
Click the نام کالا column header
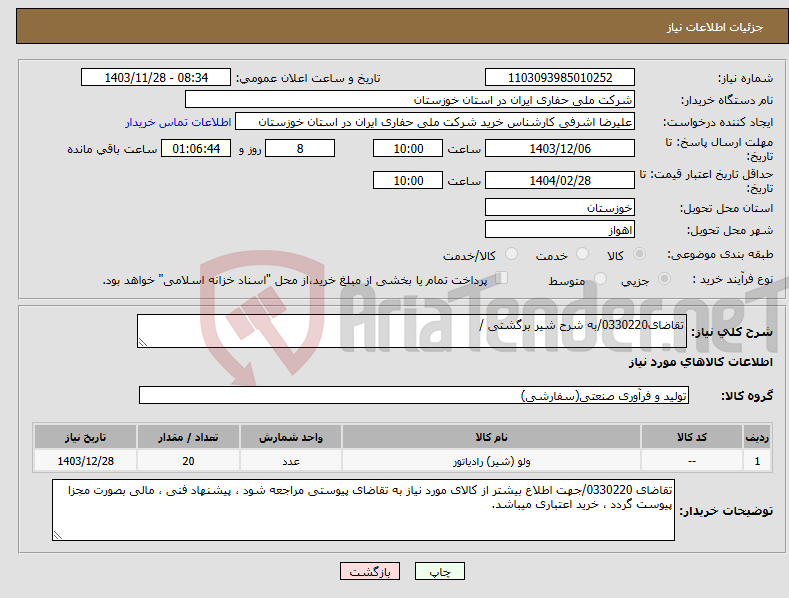click(491, 437)
